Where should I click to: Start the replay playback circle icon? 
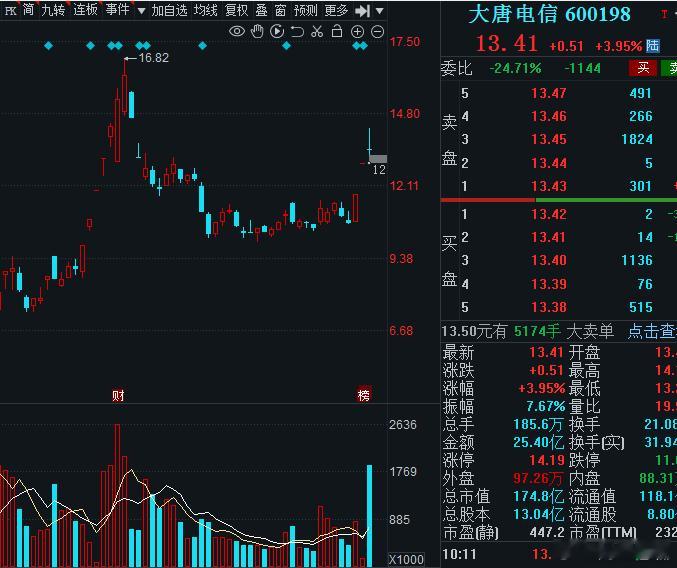point(277,32)
